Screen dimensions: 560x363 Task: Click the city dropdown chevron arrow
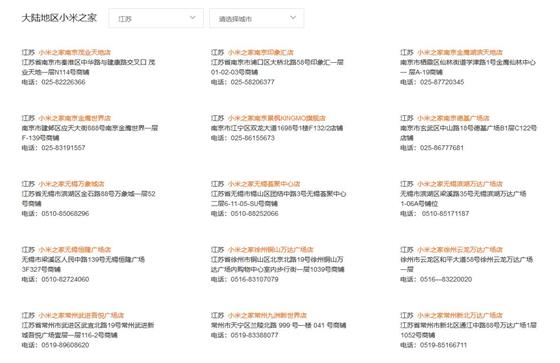point(293,18)
